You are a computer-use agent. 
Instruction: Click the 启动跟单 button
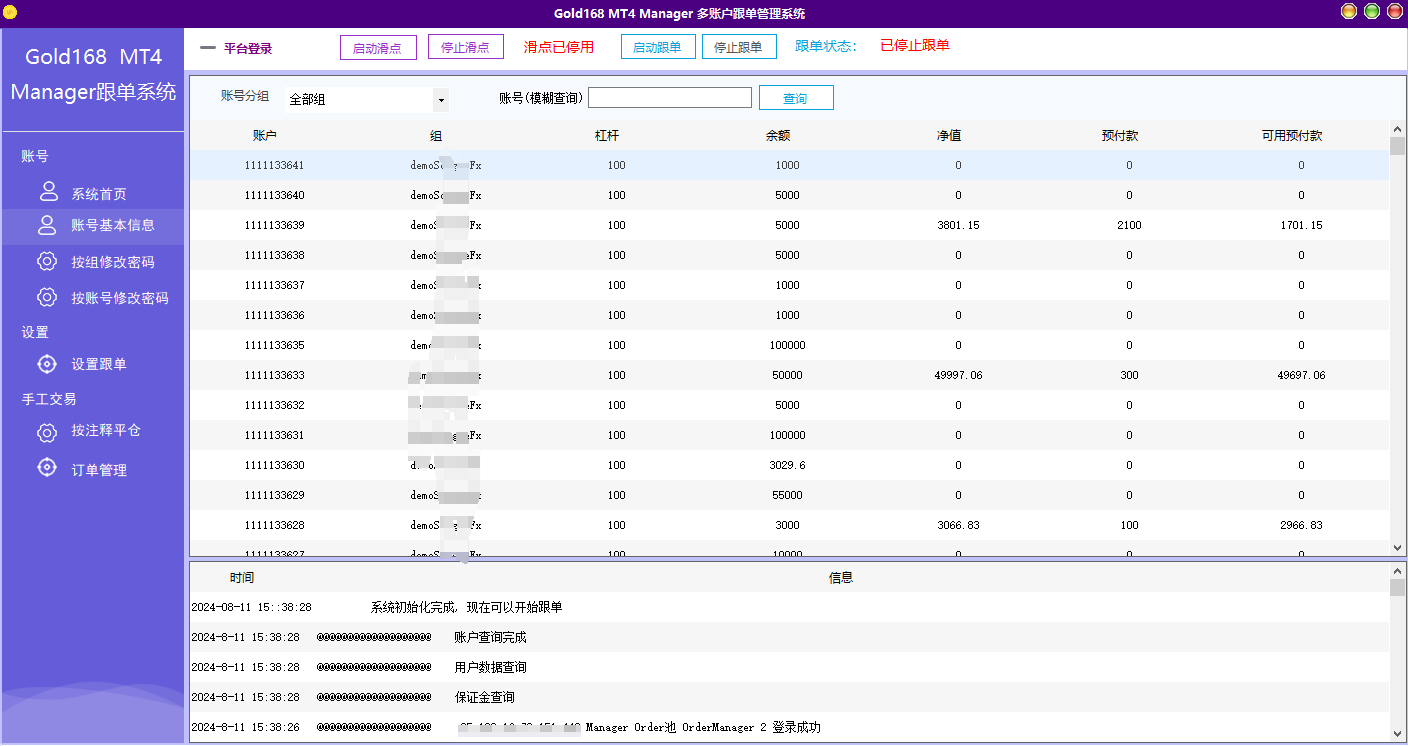point(658,47)
